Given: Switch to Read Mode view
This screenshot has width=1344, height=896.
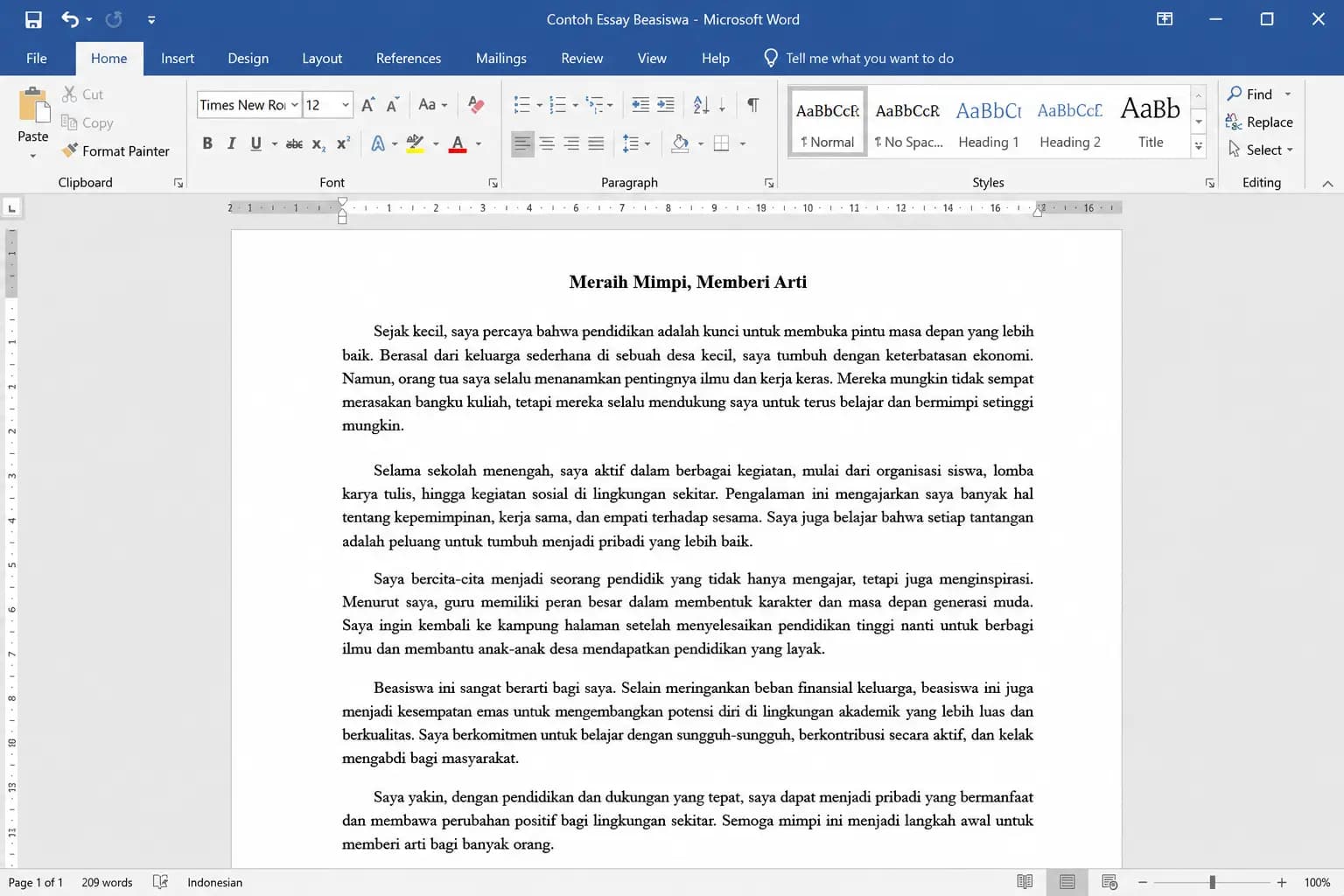Looking at the screenshot, I should 1025,882.
